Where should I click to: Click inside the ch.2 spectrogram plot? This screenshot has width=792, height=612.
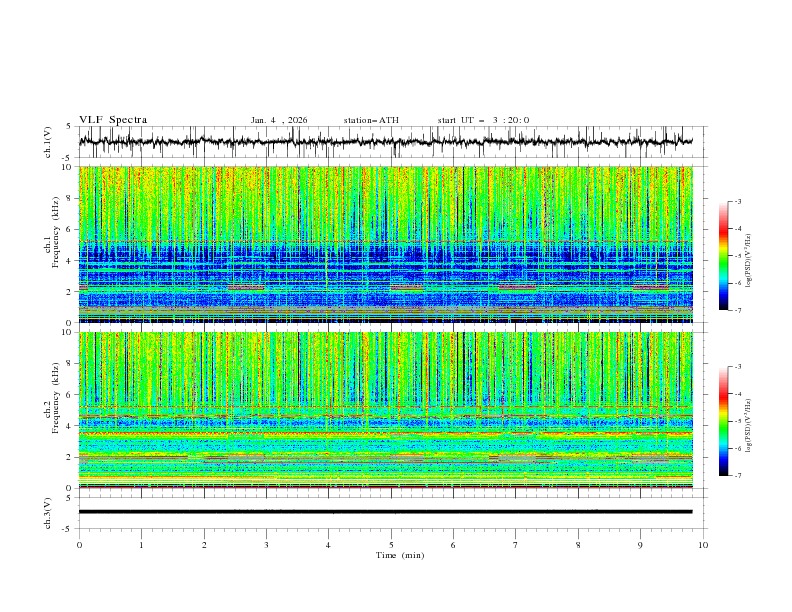[x=390, y=409]
